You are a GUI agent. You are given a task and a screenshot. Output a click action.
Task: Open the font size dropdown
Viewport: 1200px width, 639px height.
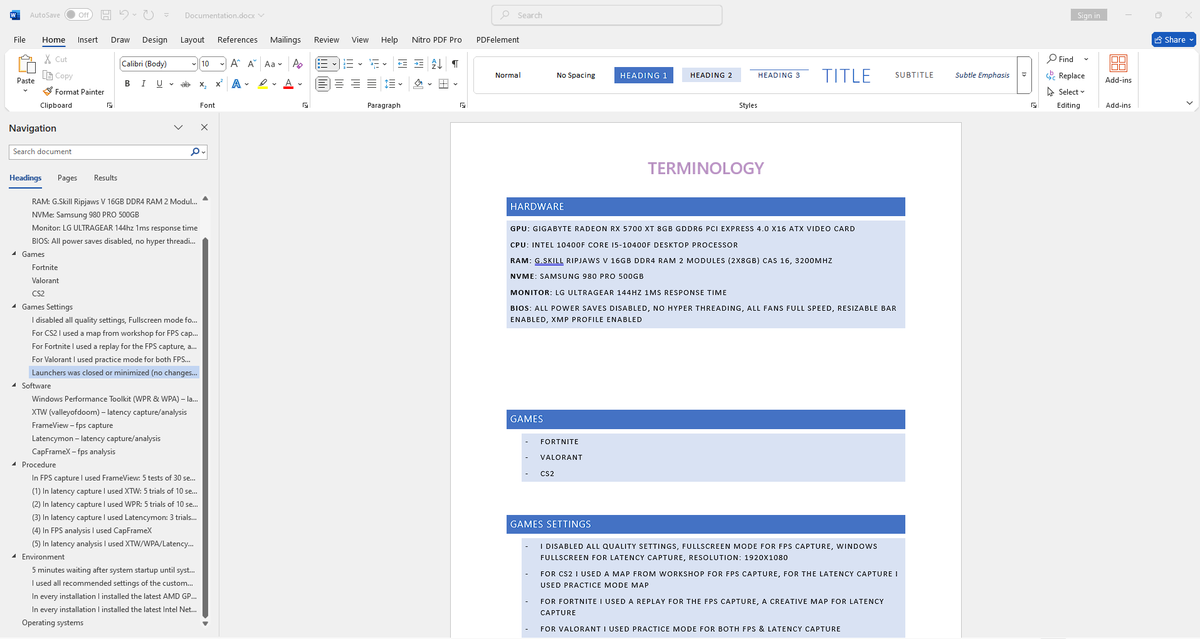click(222, 64)
